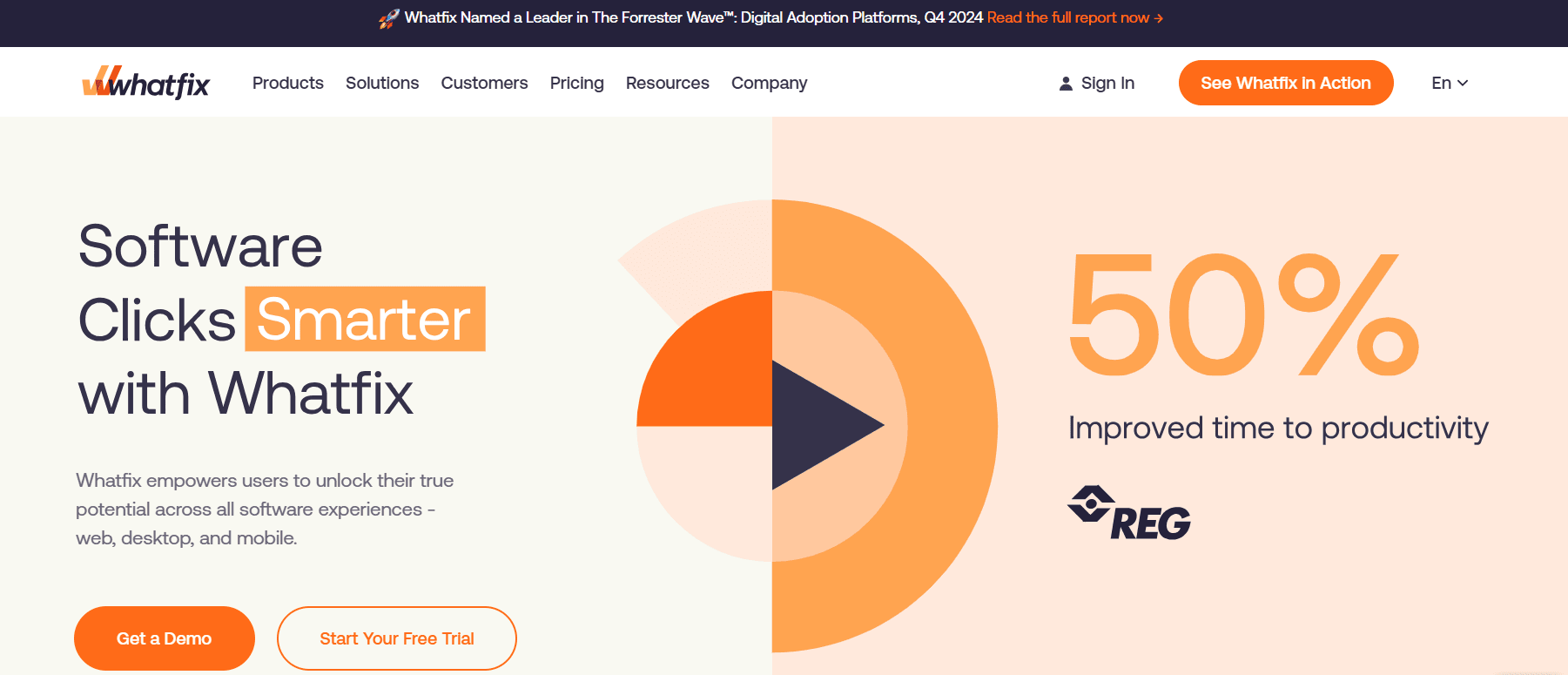This screenshot has width=1568, height=675.
Task: Click Read the full report now link
Action: click(x=1075, y=17)
